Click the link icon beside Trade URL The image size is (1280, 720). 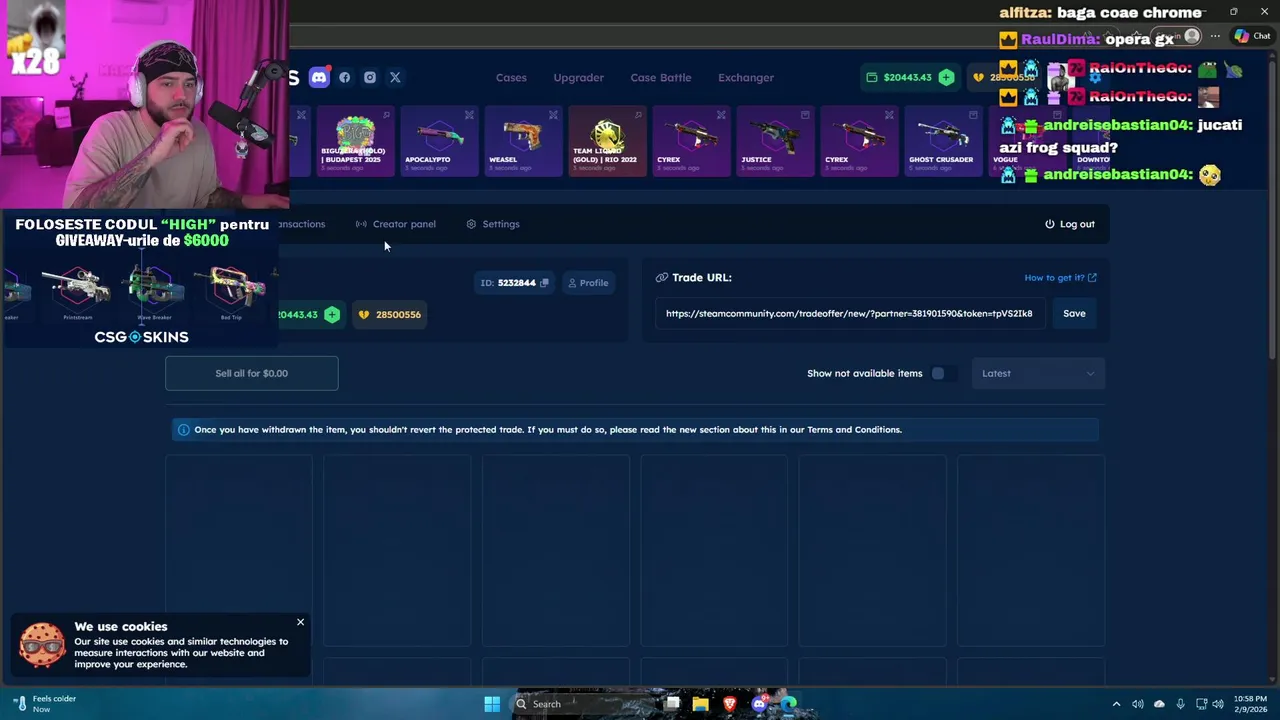pos(661,277)
